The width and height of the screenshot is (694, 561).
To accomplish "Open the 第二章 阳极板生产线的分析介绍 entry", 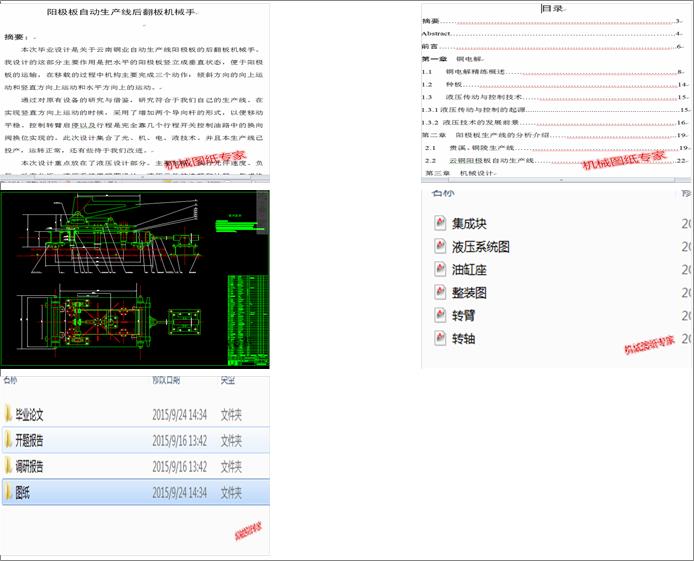I will (x=555, y=135).
